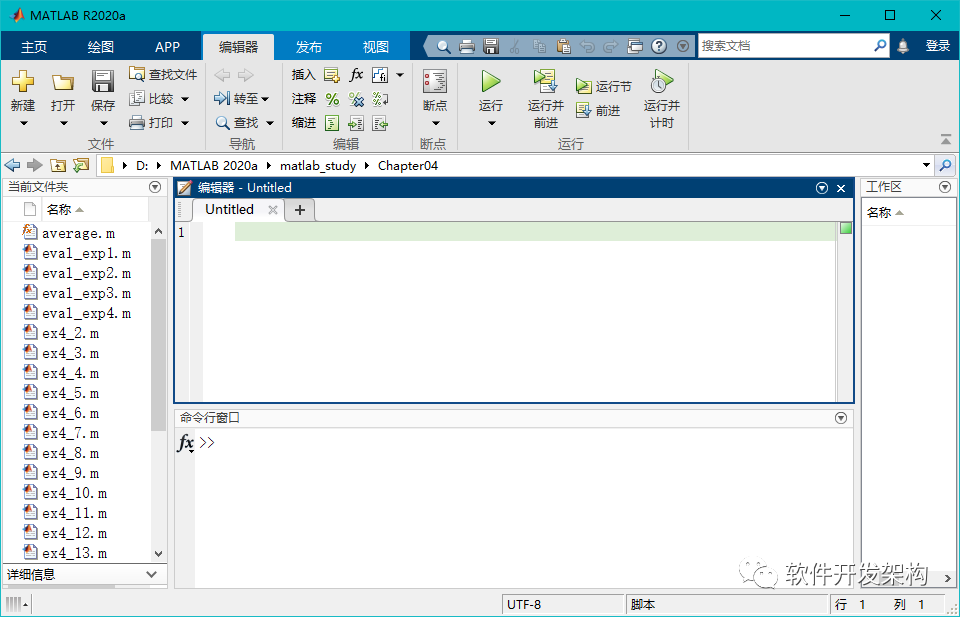Click the insert section icon
Image resolution: width=960 pixels, height=617 pixels.
coord(332,75)
